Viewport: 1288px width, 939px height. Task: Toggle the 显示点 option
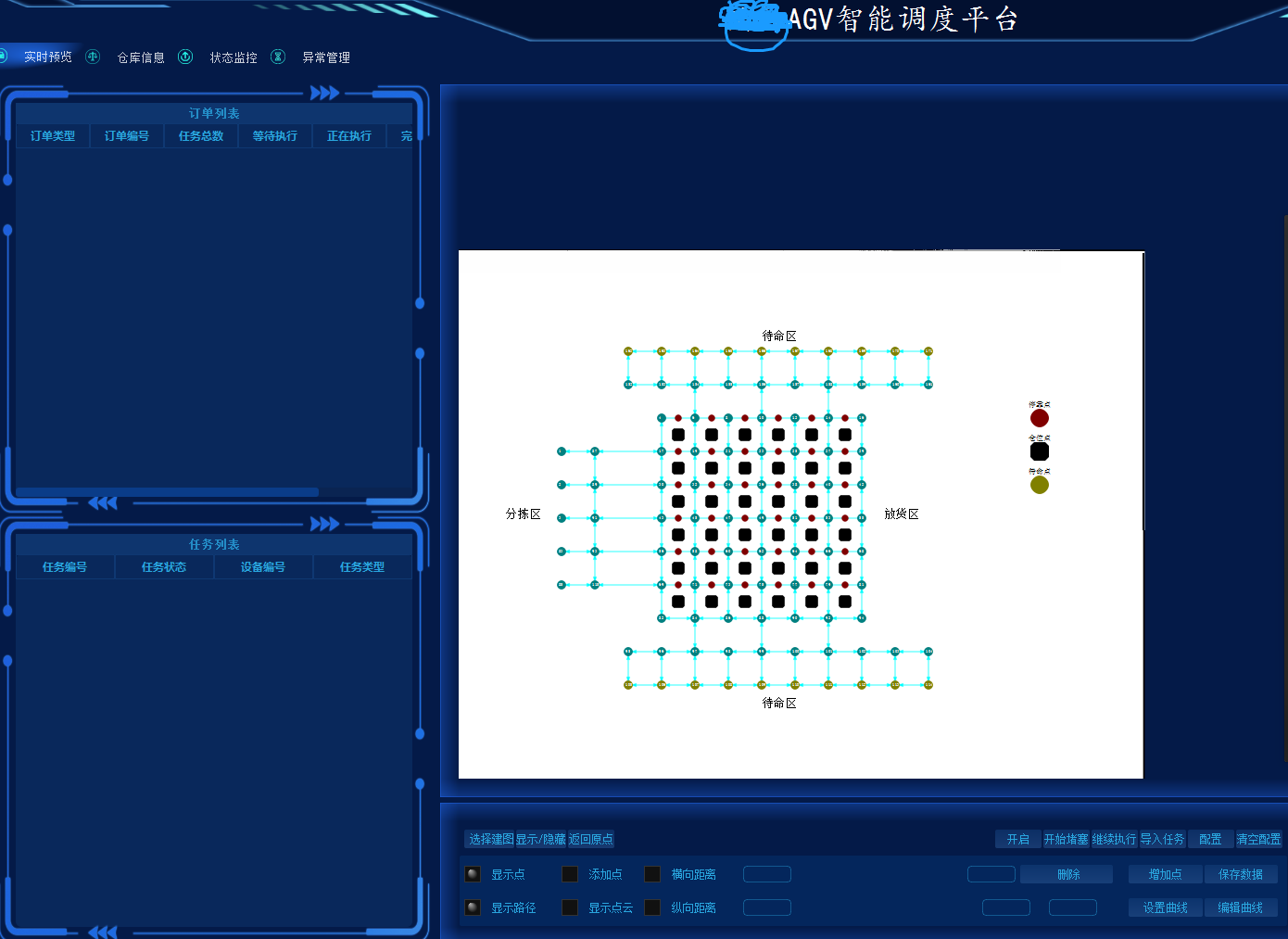(473, 874)
